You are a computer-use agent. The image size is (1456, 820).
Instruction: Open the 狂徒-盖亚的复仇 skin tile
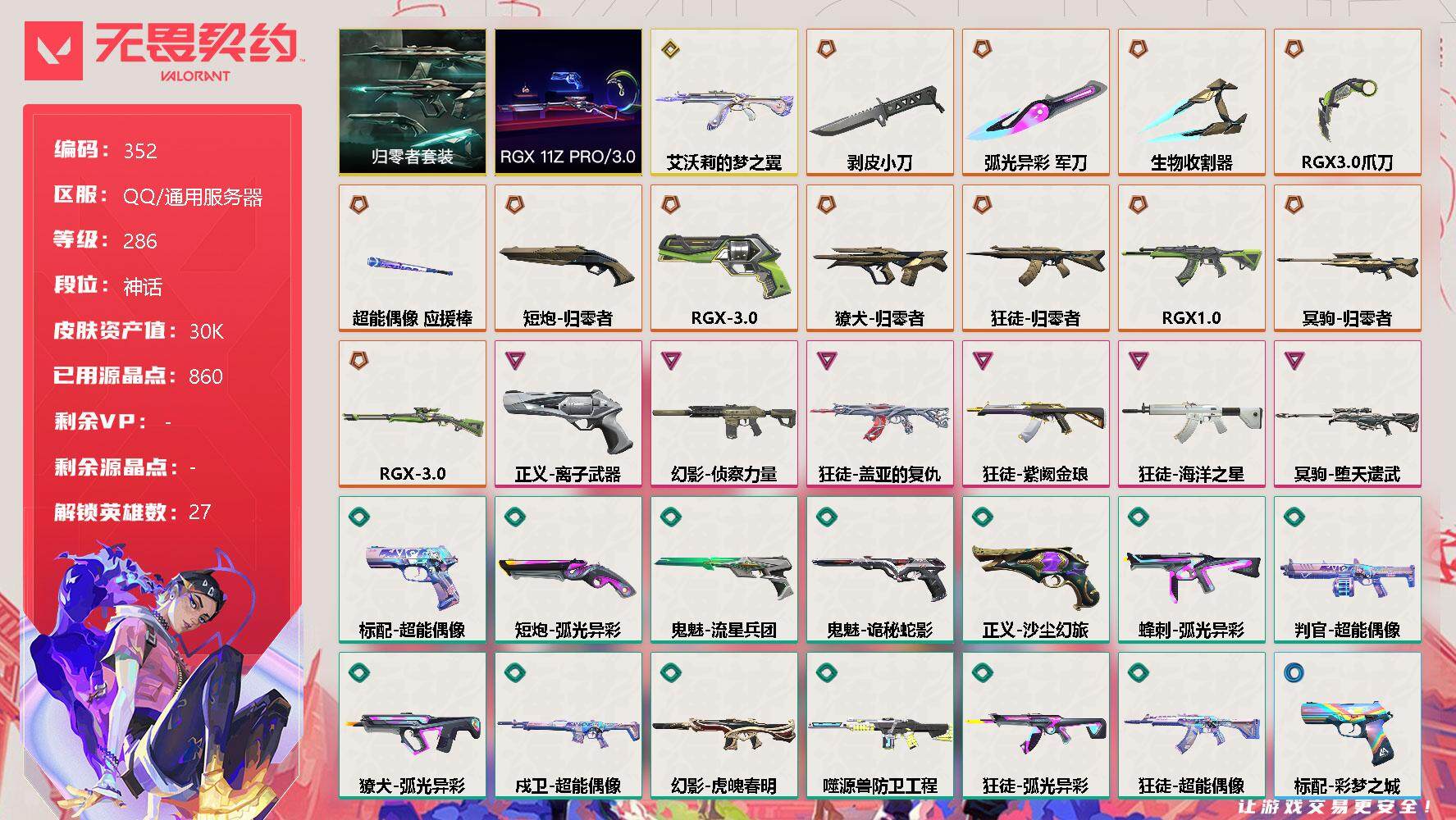point(880,413)
